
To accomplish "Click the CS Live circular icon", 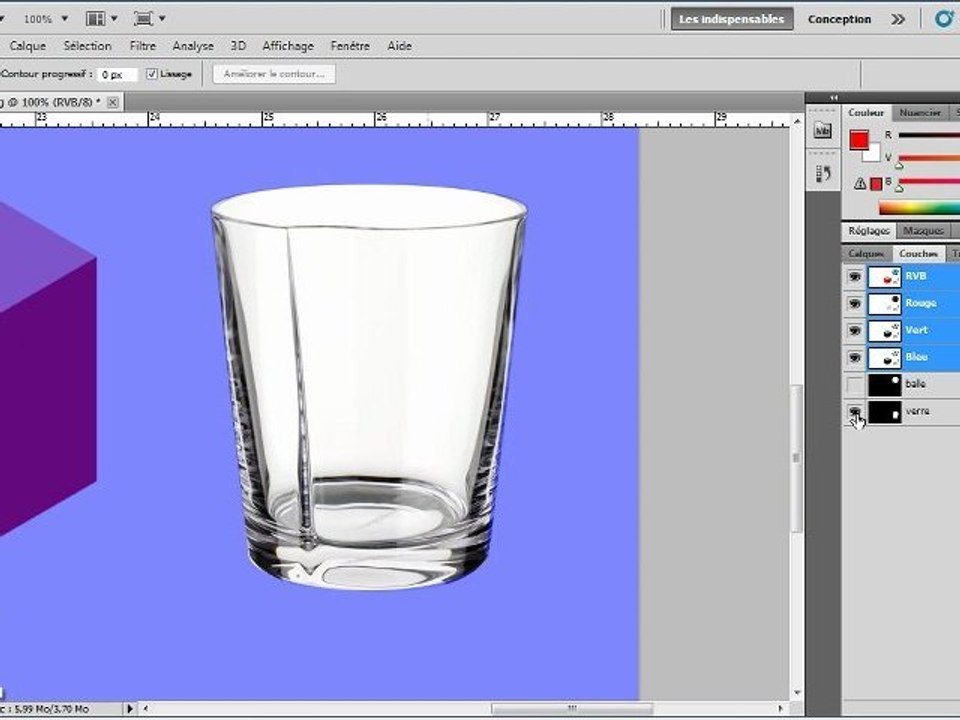I will tap(945, 18).
